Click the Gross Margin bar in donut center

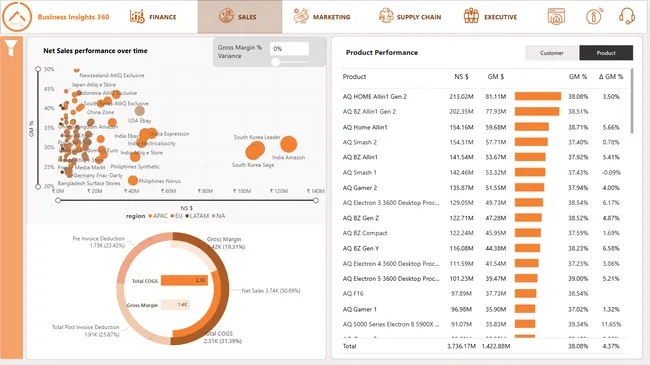tap(175, 304)
